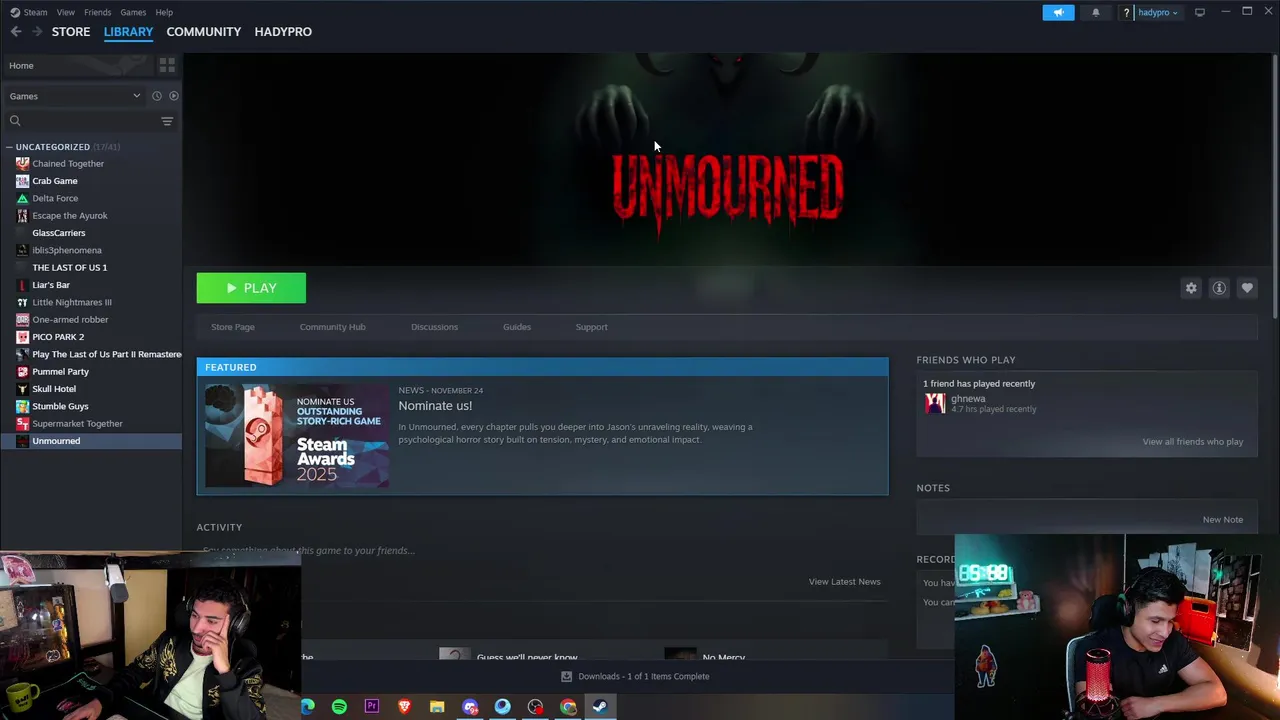
Task: Collapse the Uncategorized category
Action: (9, 147)
